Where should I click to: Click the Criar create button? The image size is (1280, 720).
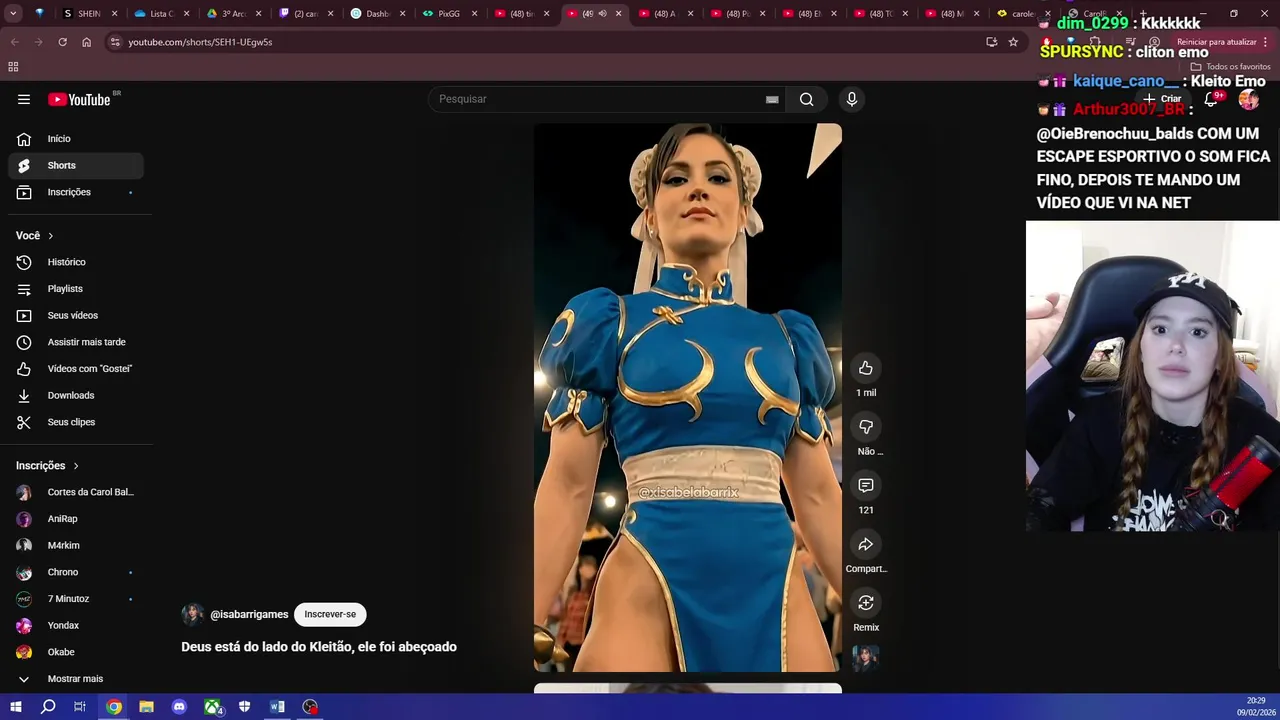click(1164, 99)
